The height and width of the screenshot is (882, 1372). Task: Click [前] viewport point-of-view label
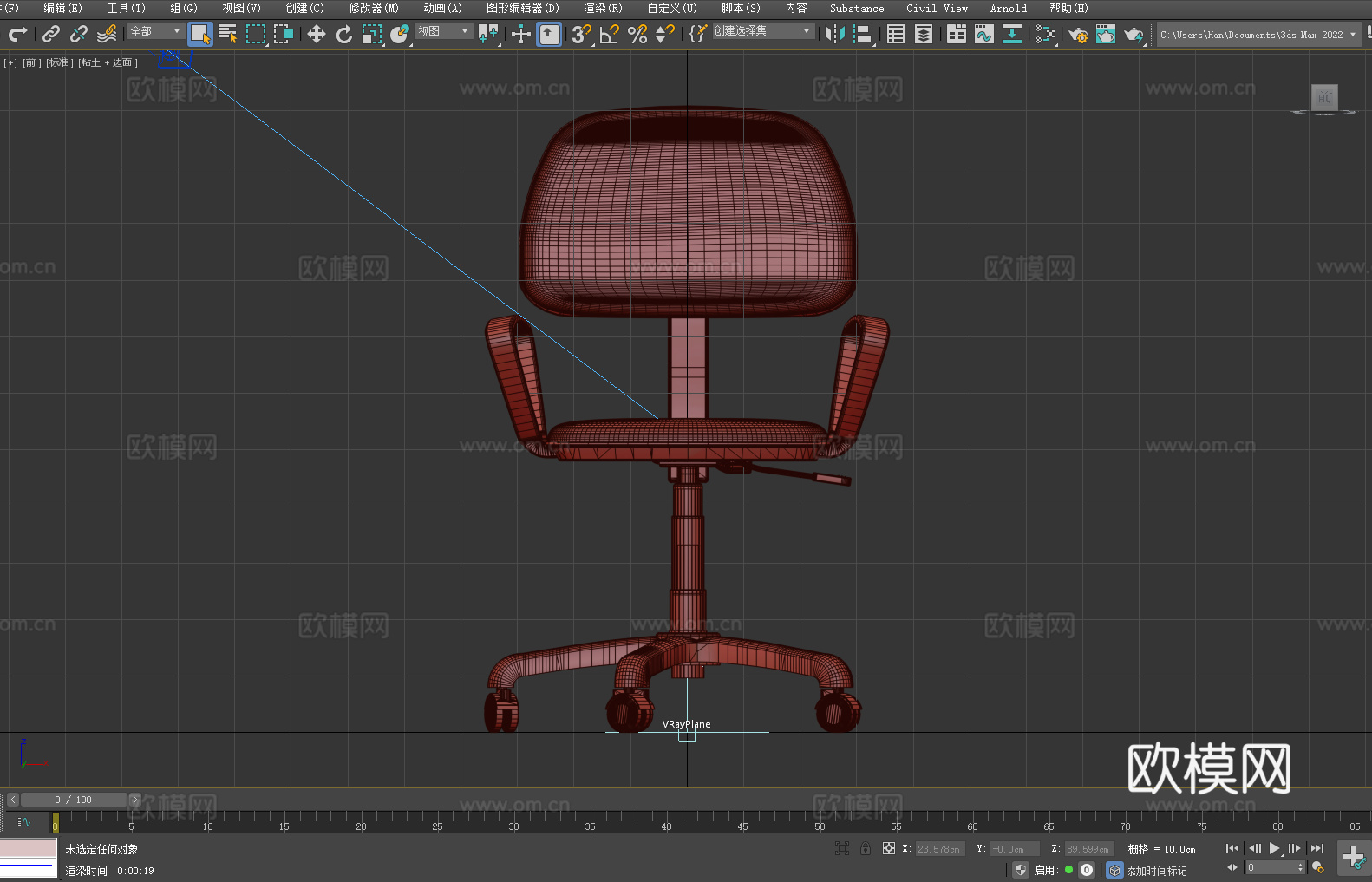pyautogui.click(x=30, y=62)
